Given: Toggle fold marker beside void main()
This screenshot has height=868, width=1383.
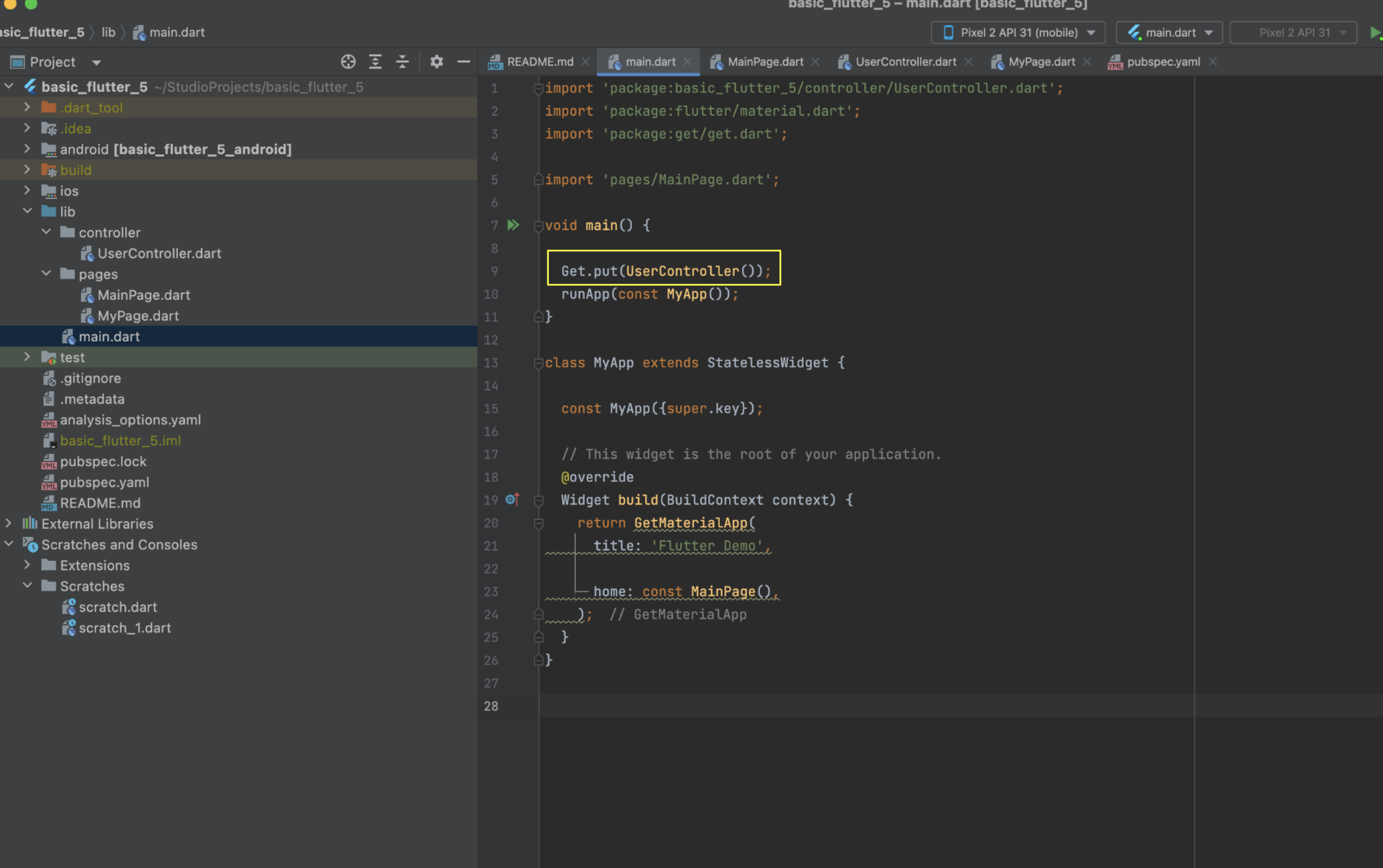Looking at the screenshot, I should pyautogui.click(x=538, y=226).
